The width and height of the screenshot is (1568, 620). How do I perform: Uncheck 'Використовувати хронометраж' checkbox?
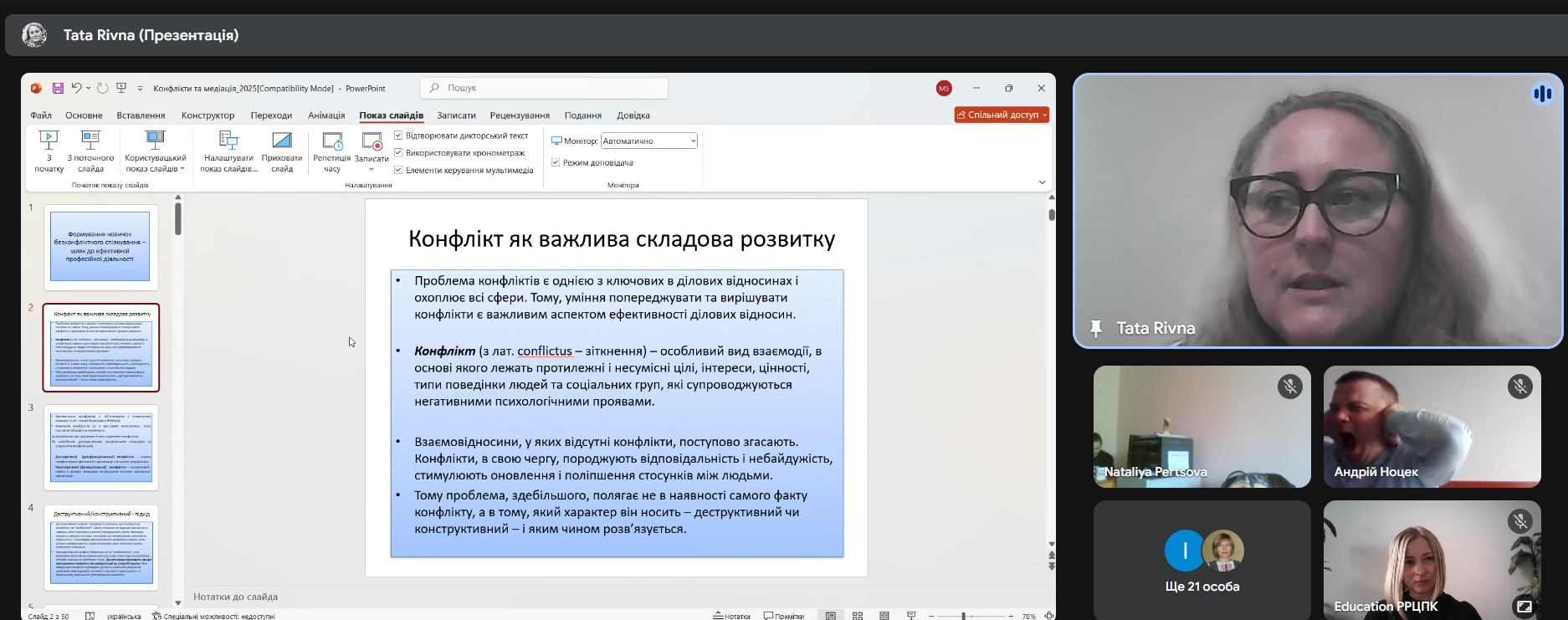point(399,153)
